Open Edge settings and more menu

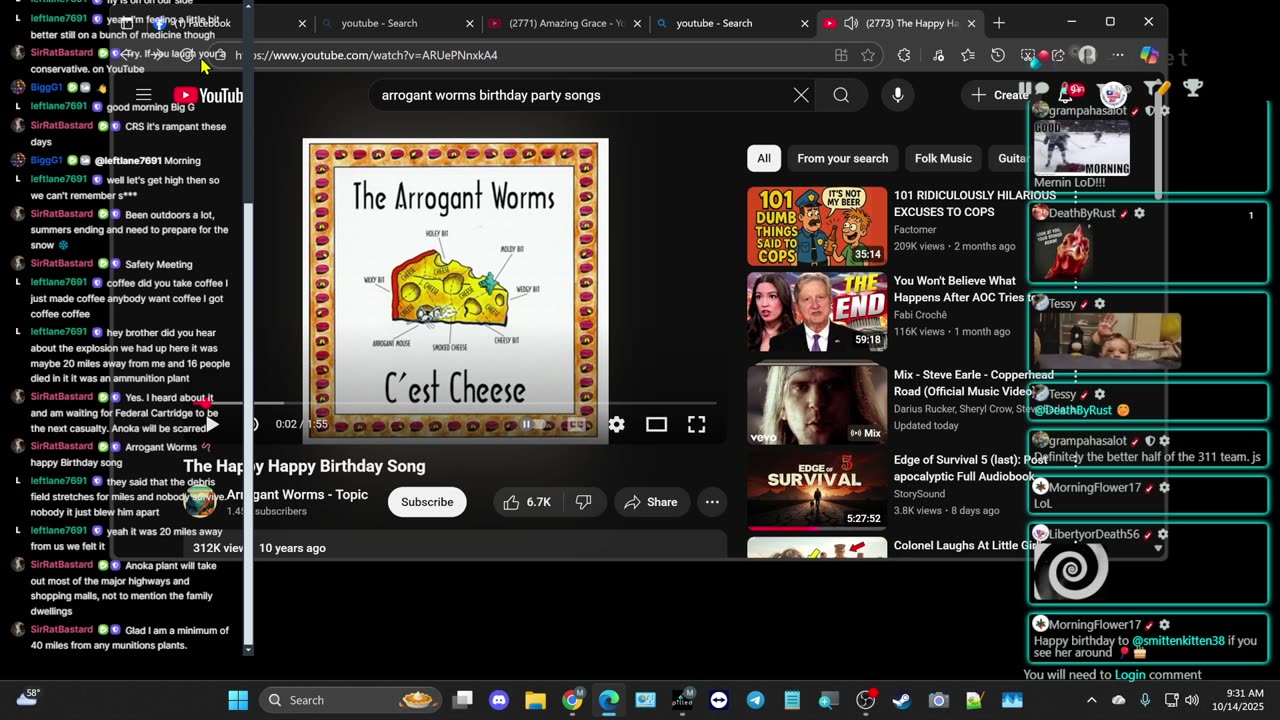pos(1118,56)
